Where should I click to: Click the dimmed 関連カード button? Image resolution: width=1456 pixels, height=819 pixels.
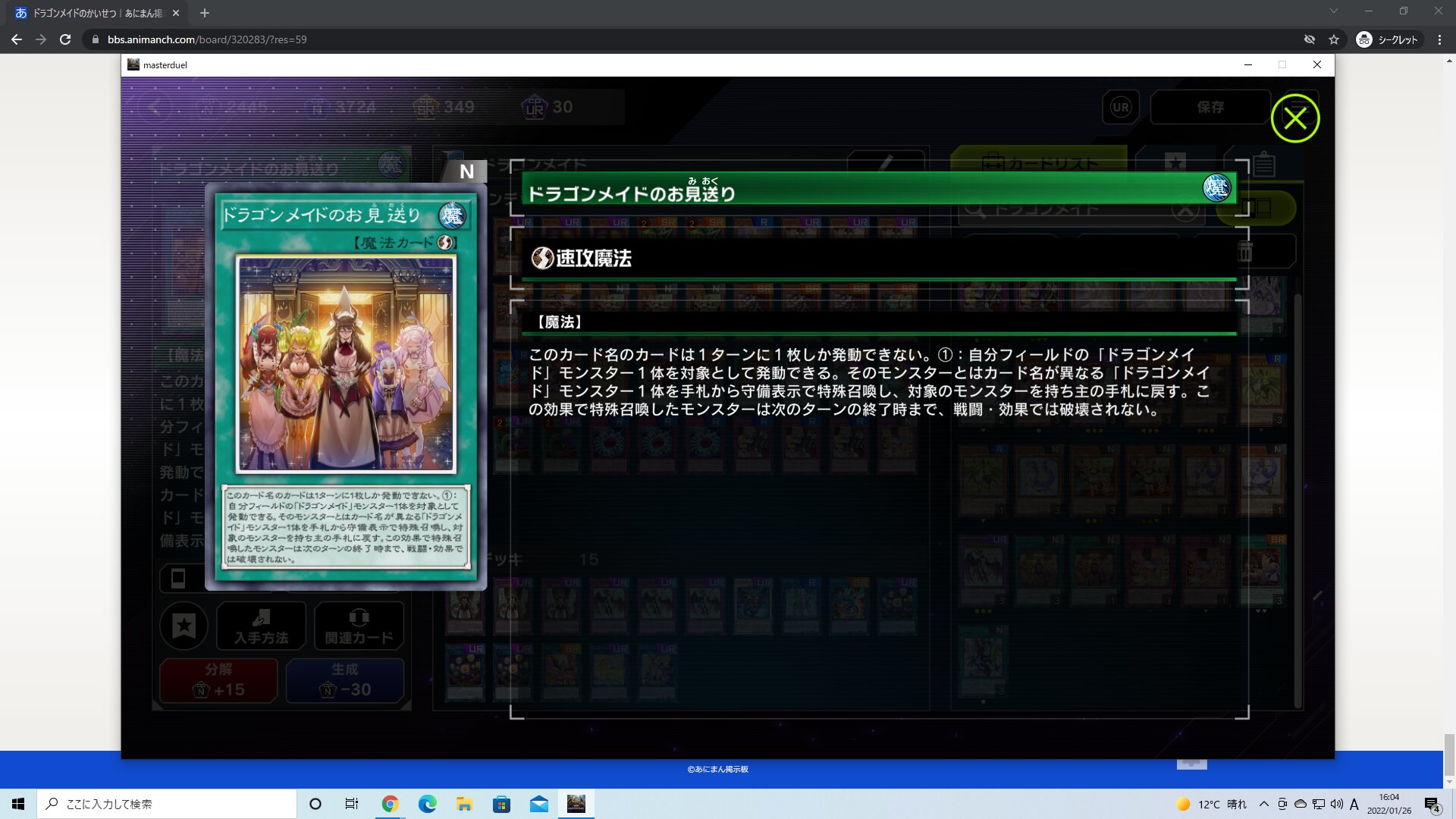point(359,626)
